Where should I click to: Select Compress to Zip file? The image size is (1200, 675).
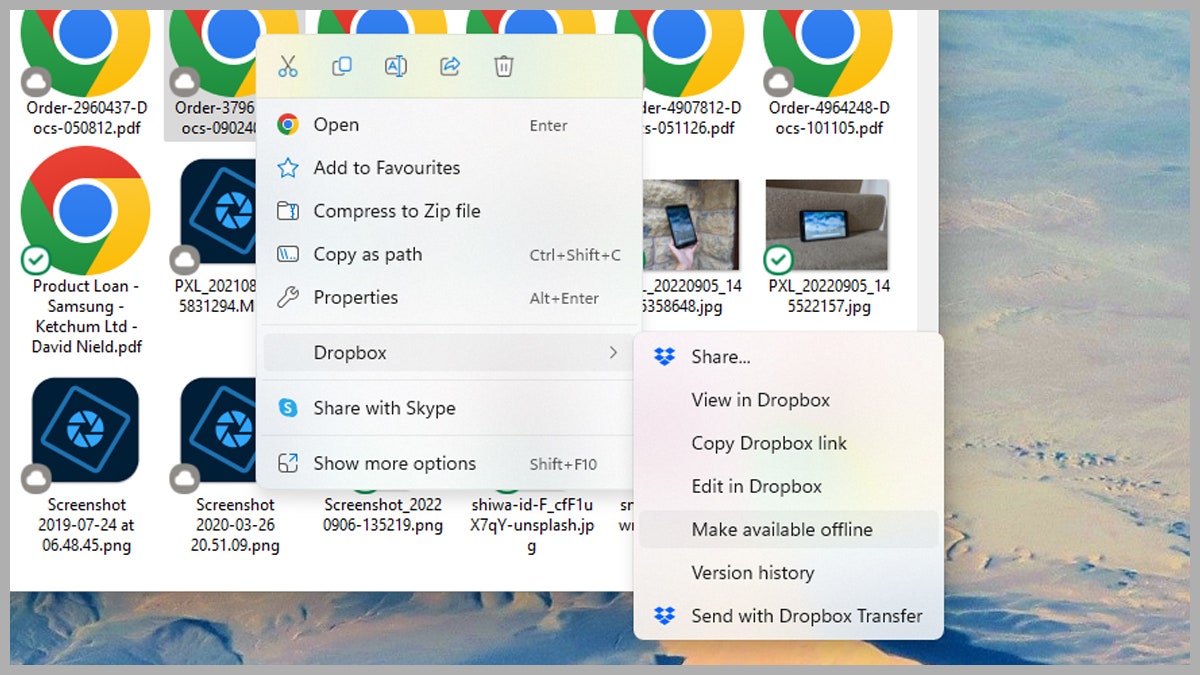click(396, 211)
